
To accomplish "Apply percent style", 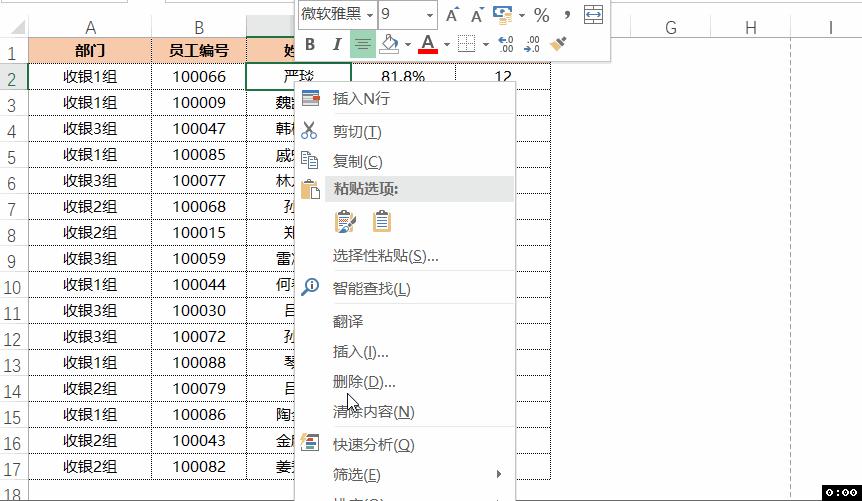I will (x=541, y=15).
